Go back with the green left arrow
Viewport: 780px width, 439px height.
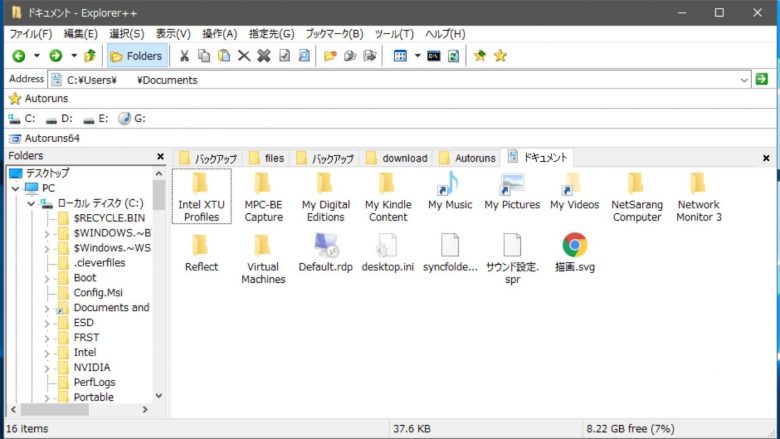19,56
